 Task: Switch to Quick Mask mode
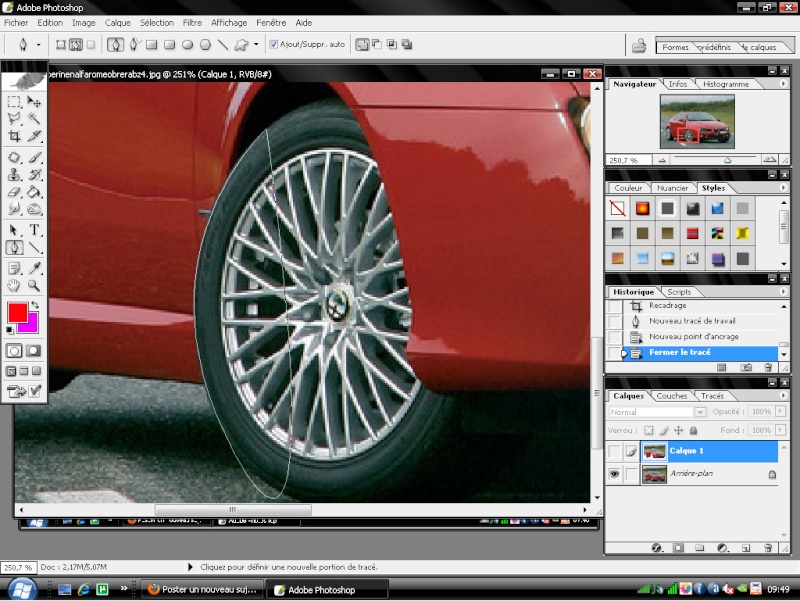(34, 351)
